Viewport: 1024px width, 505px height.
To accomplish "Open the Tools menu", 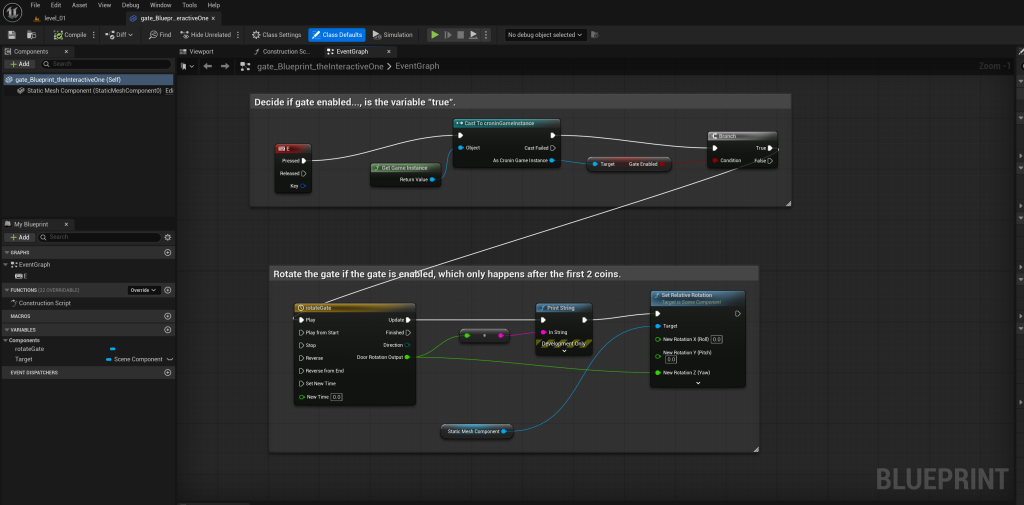I will (x=189, y=5).
